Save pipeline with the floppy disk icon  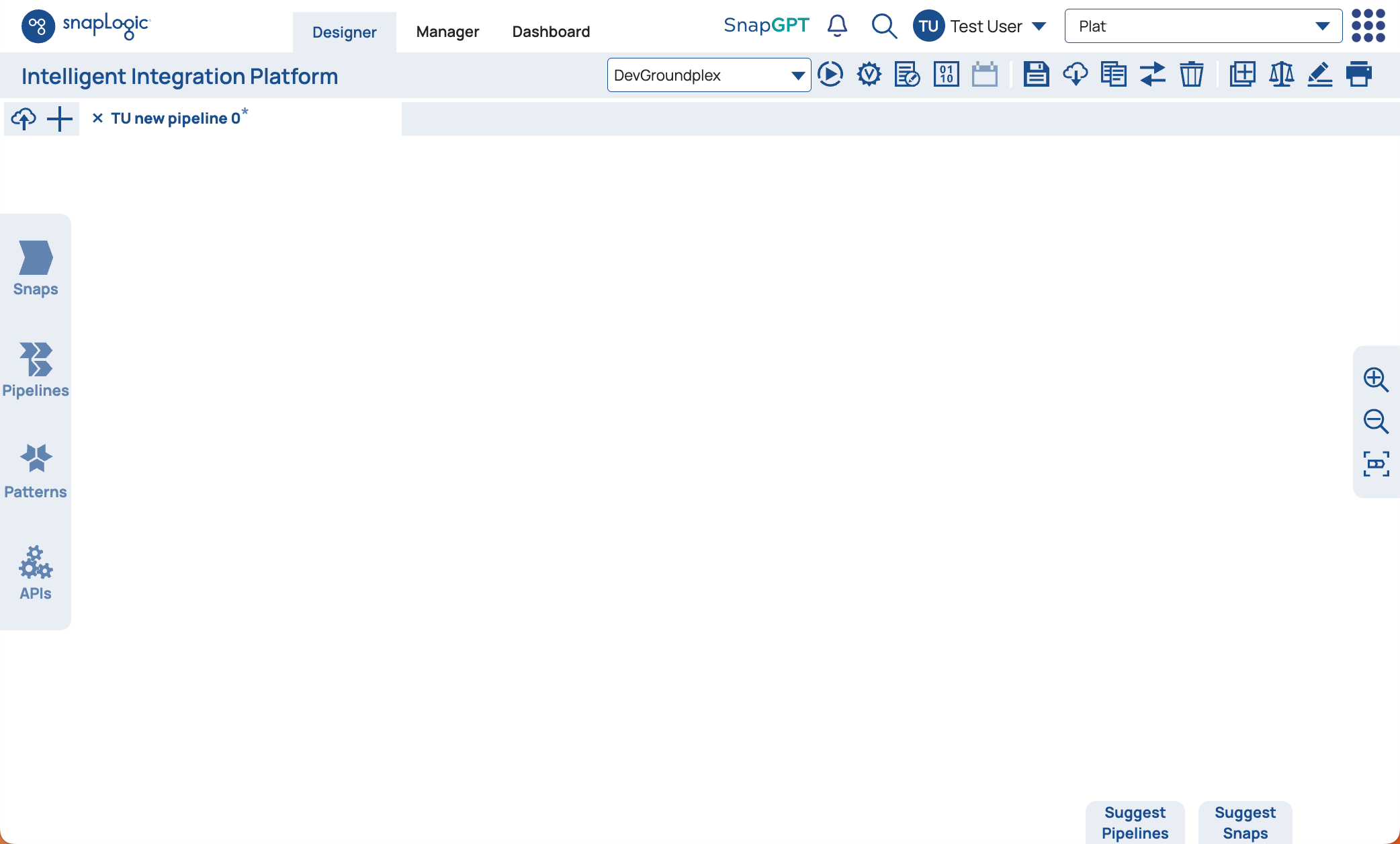click(x=1036, y=75)
